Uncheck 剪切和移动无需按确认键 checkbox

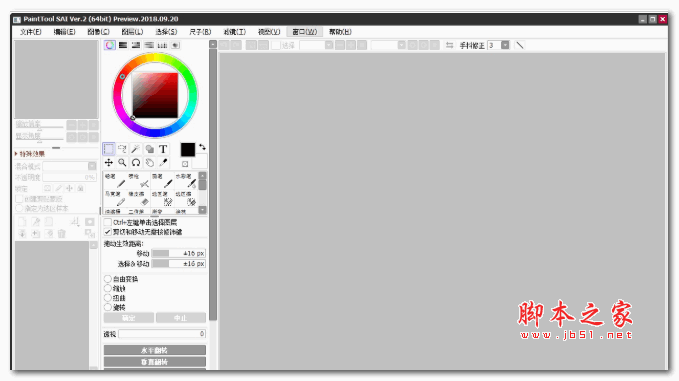[x=108, y=232]
